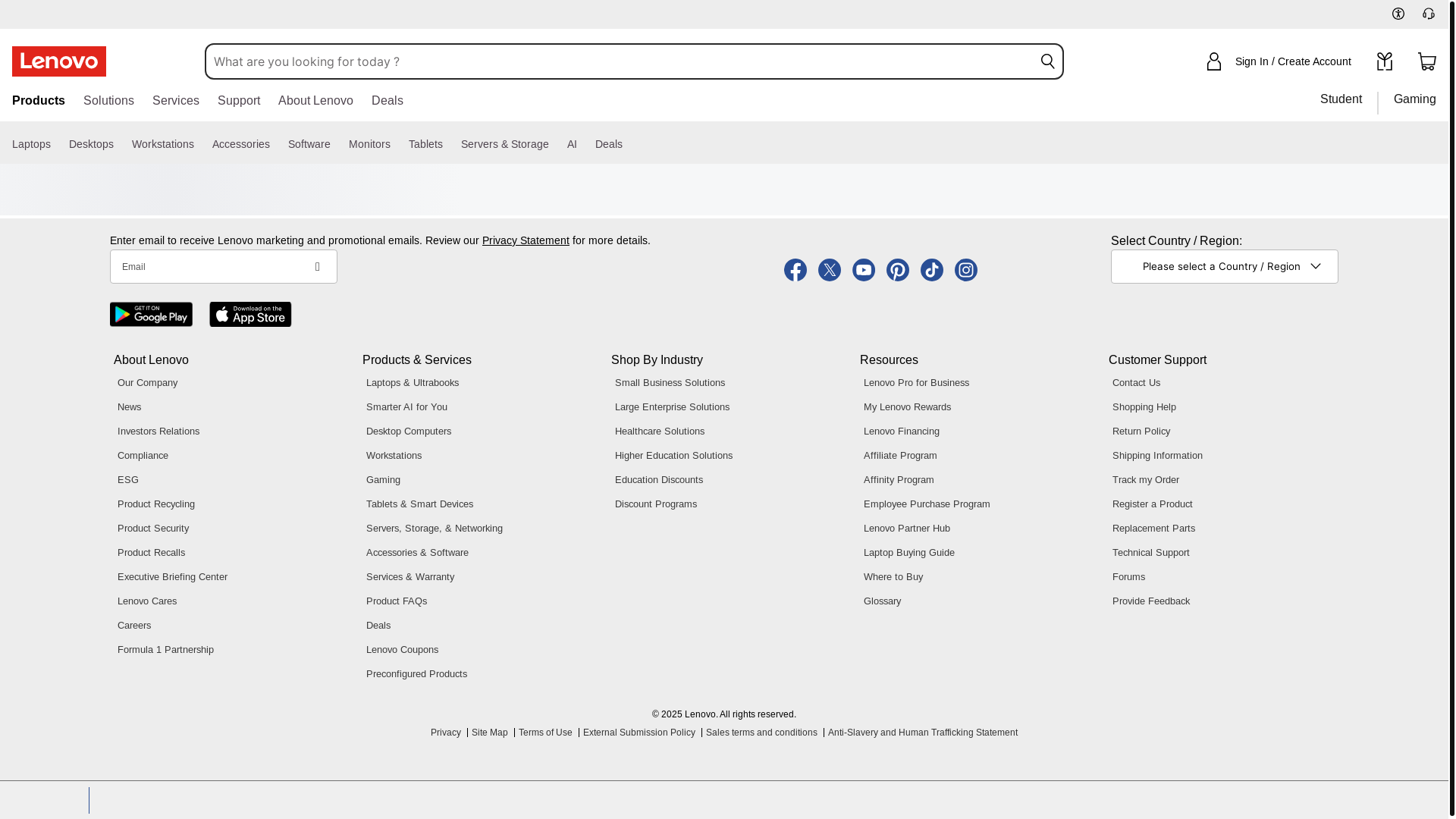Image resolution: width=1456 pixels, height=819 pixels.
Task: Open Formula 1 Partnership link
Action: click(x=165, y=650)
